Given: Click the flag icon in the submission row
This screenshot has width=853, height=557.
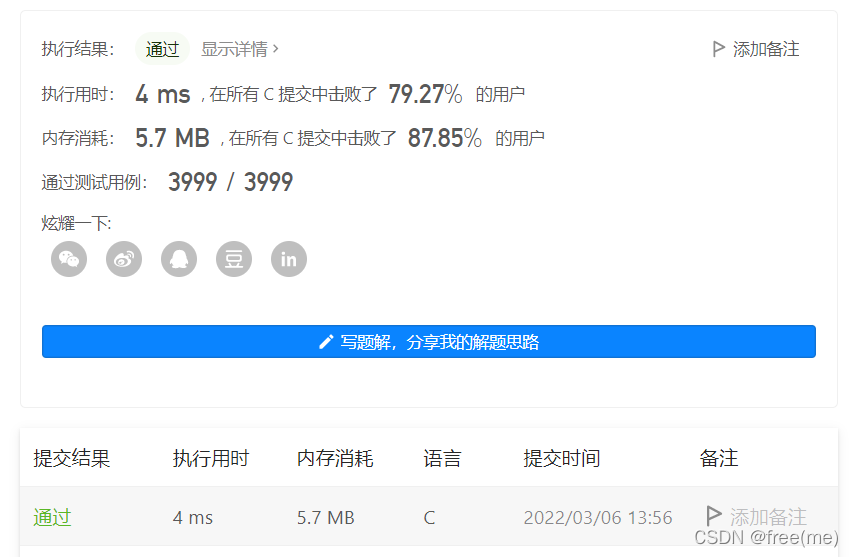Looking at the screenshot, I should (x=713, y=515).
